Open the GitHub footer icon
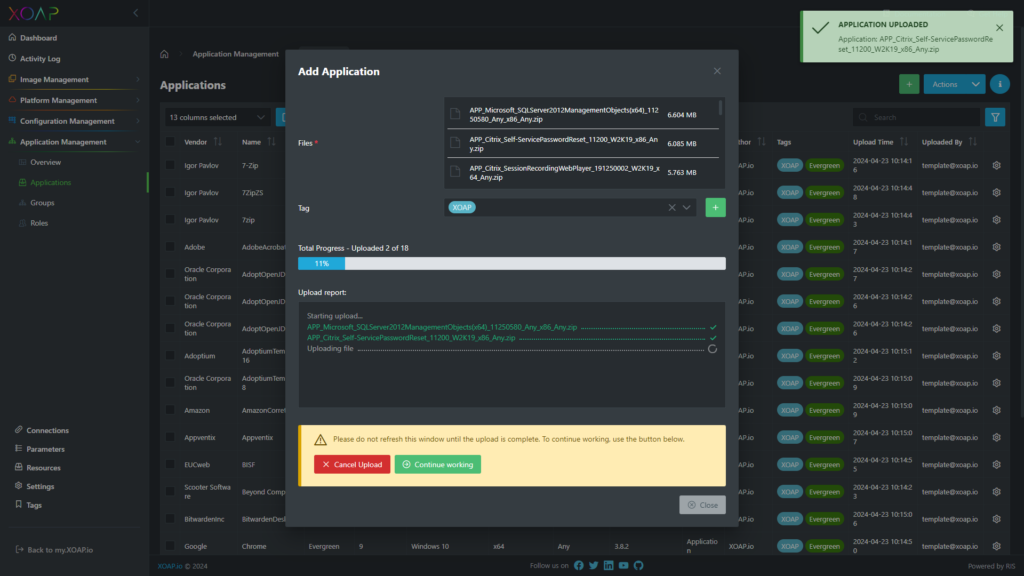Viewport: 1024px width, 576px height. [x=639, y=566]
